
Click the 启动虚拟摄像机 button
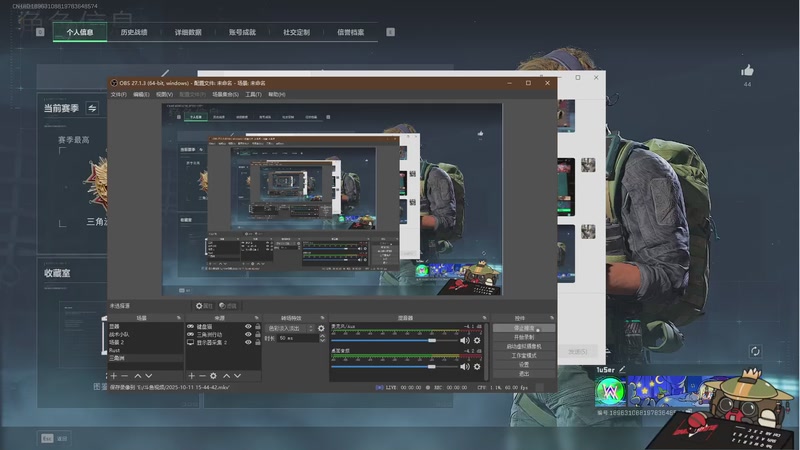(x=524, y=346)
